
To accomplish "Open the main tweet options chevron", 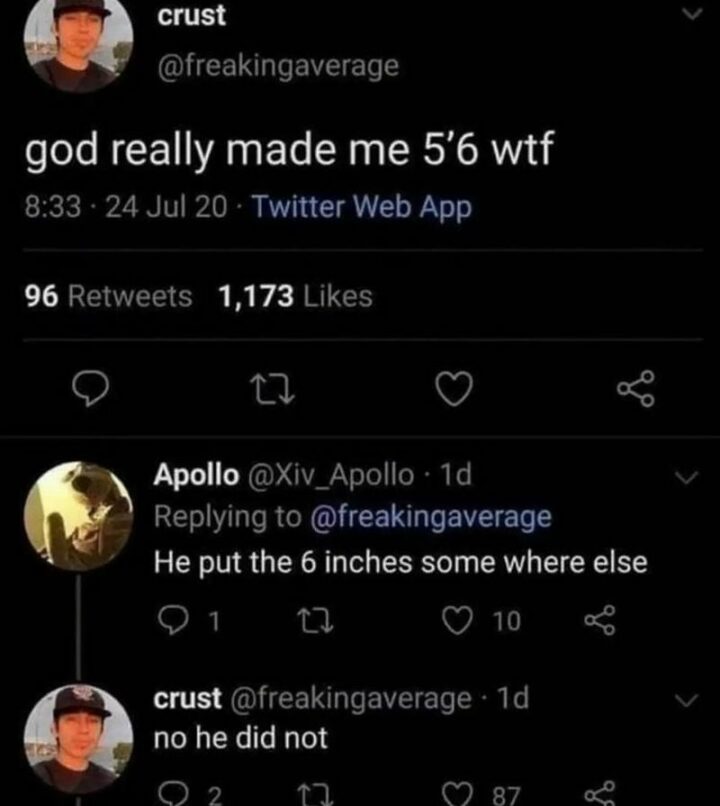I will pos(691,14).
